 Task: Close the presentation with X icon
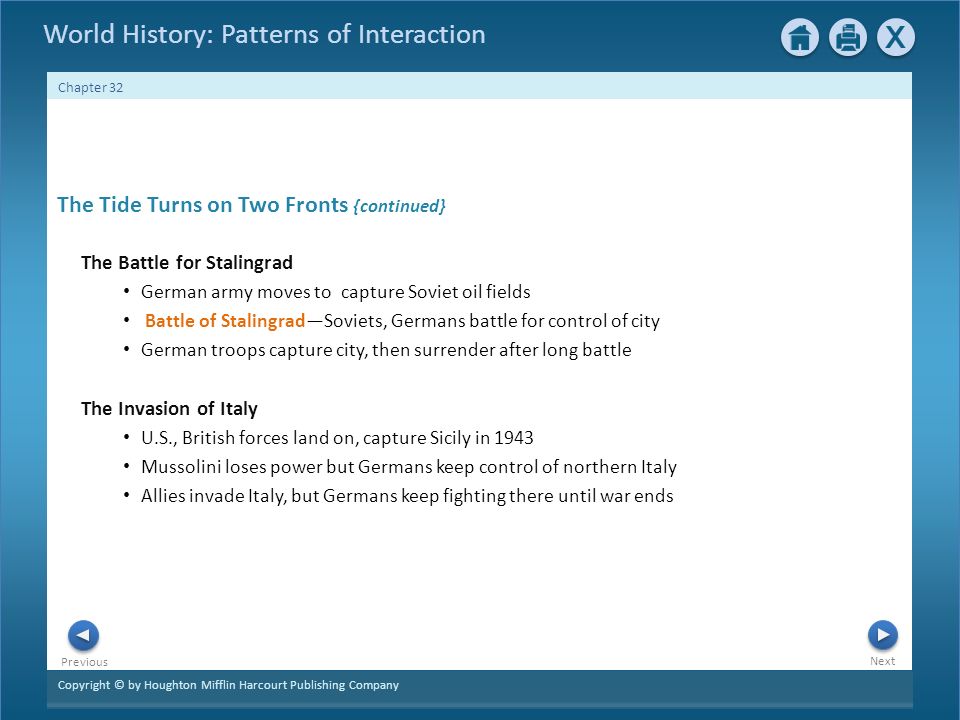tap(896, 37)
